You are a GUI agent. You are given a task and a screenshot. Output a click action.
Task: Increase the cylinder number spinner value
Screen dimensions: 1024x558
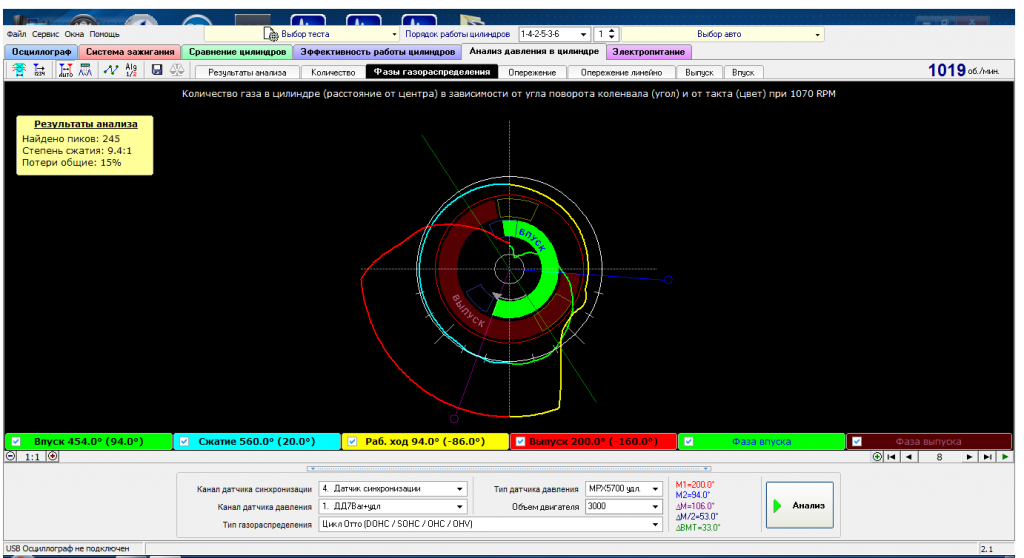[612, 31]
